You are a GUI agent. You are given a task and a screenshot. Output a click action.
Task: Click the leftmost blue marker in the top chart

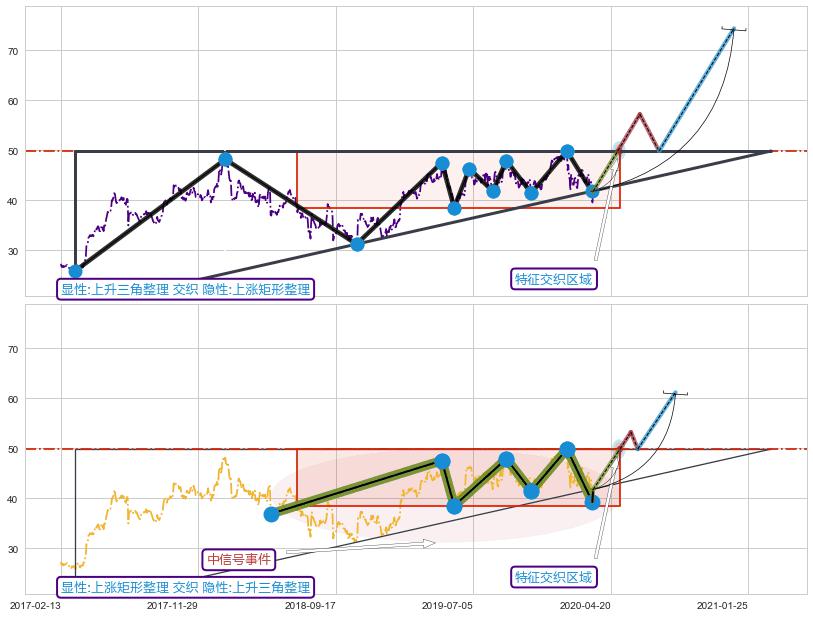tap(75, 271)
